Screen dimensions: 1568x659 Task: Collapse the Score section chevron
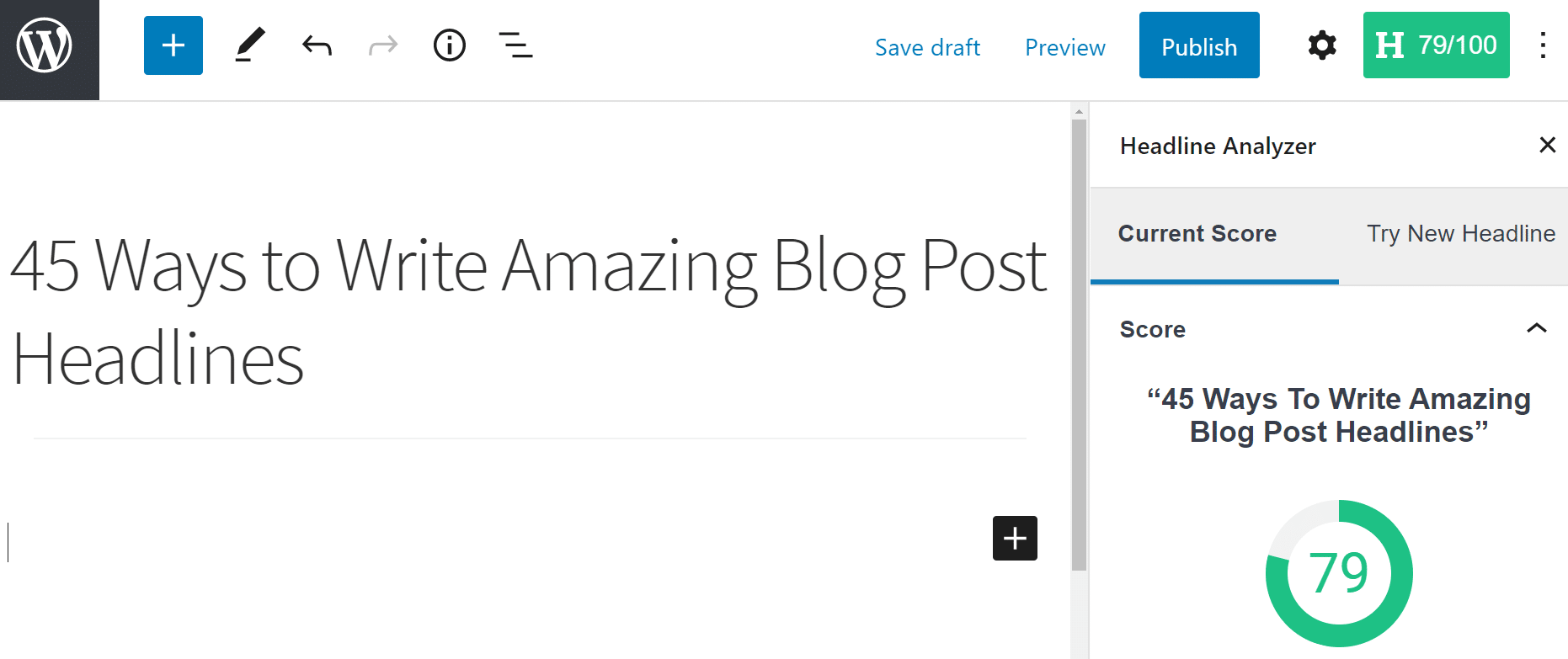click(1537, 328)
